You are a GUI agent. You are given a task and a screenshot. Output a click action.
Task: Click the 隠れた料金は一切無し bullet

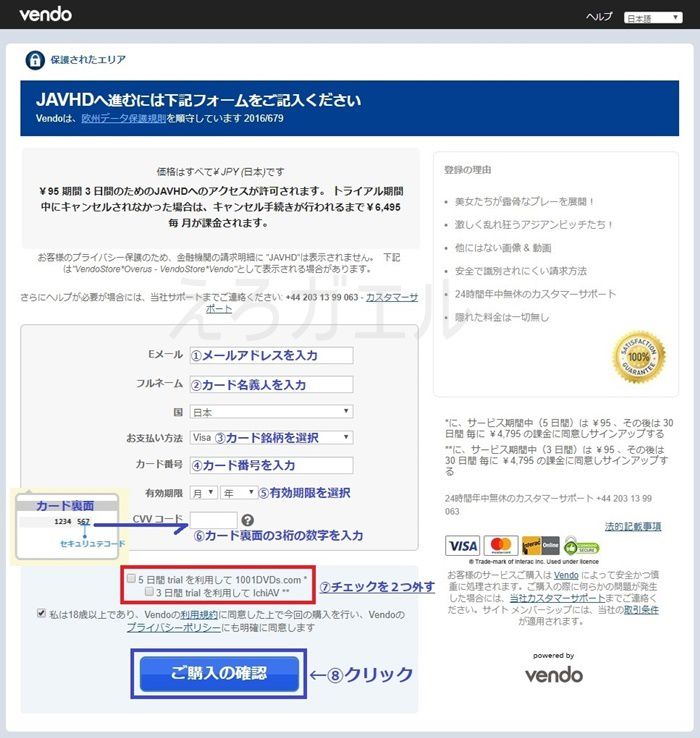[x=502, y=317]
